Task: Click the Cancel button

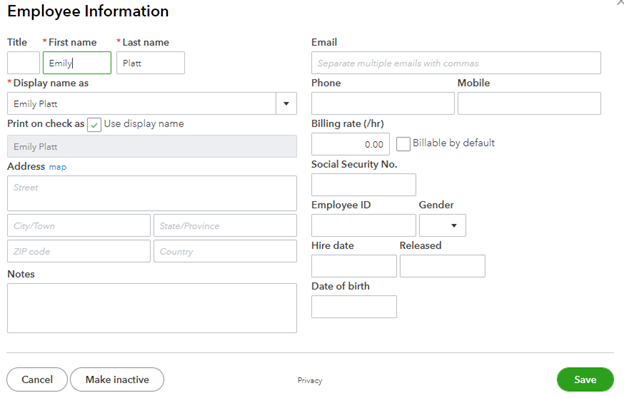Action: pyautogui.click(x=37, y=380)
